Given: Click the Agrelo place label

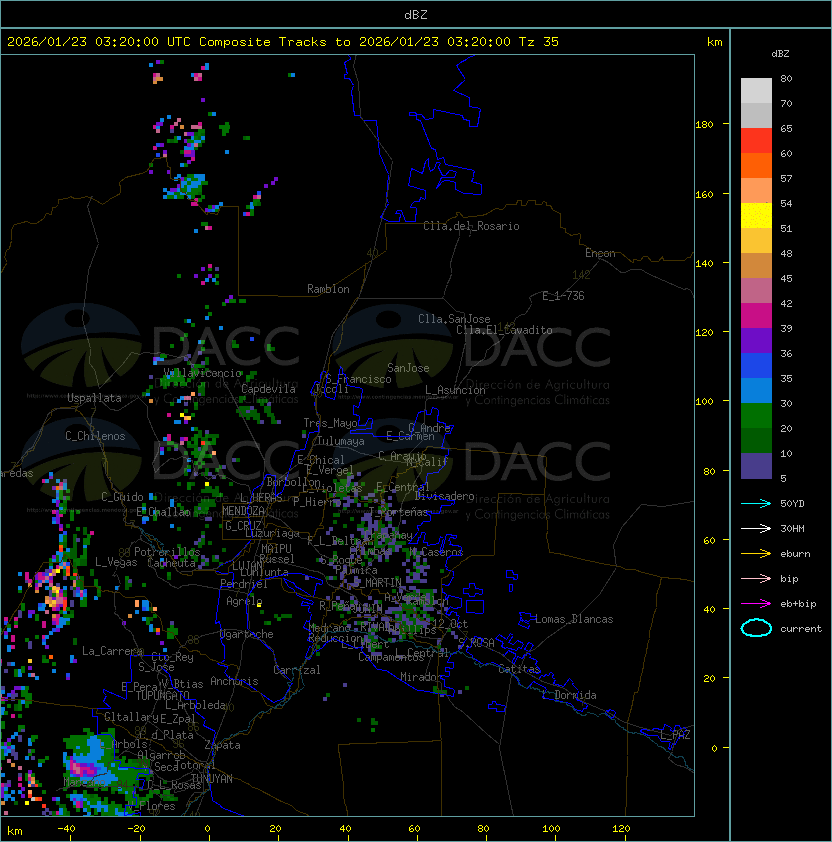Looking at the screenshot, I should pos(244,601).
